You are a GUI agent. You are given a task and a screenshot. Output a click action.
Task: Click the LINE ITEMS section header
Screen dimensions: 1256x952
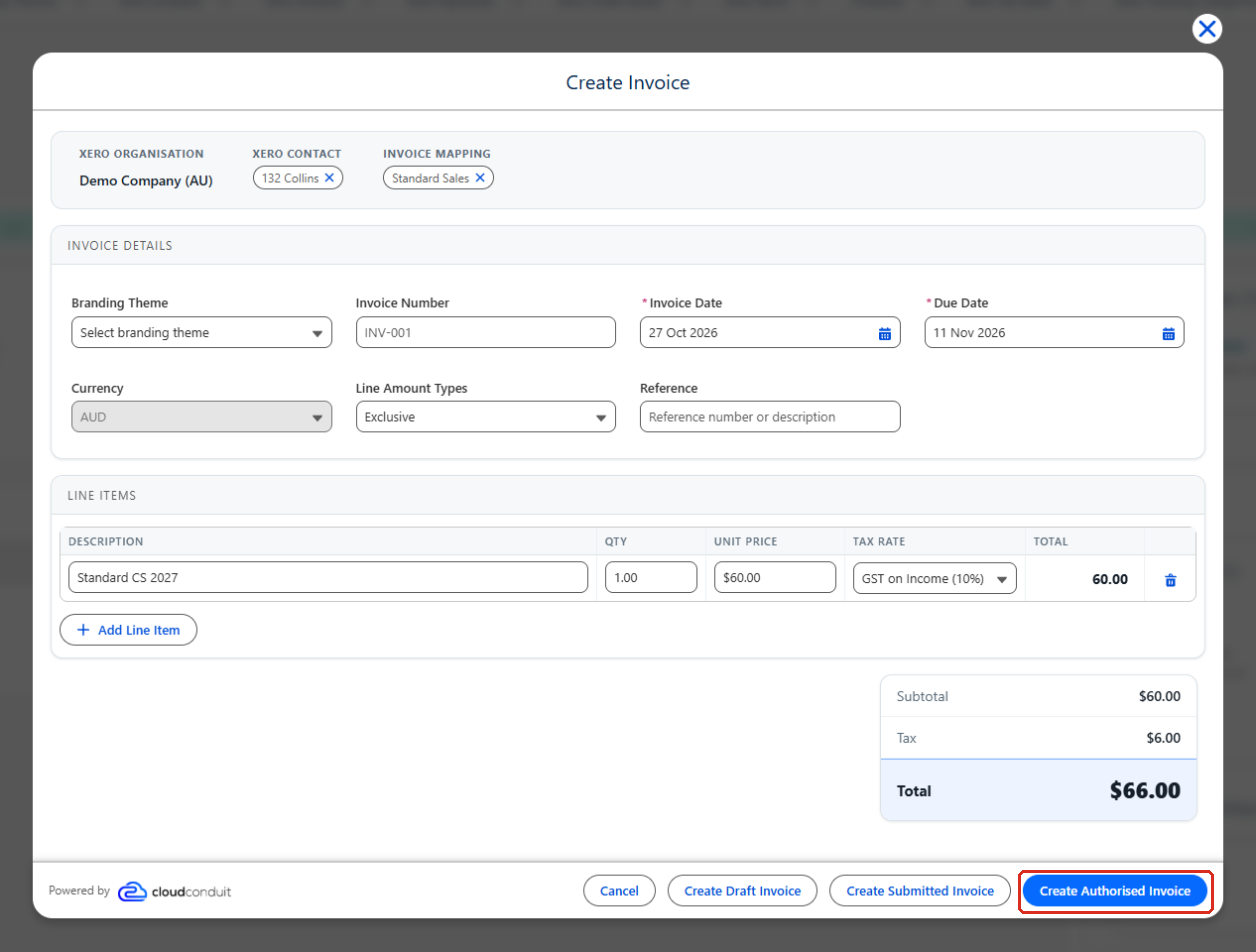pyautogui.click(x=102, y=495)
